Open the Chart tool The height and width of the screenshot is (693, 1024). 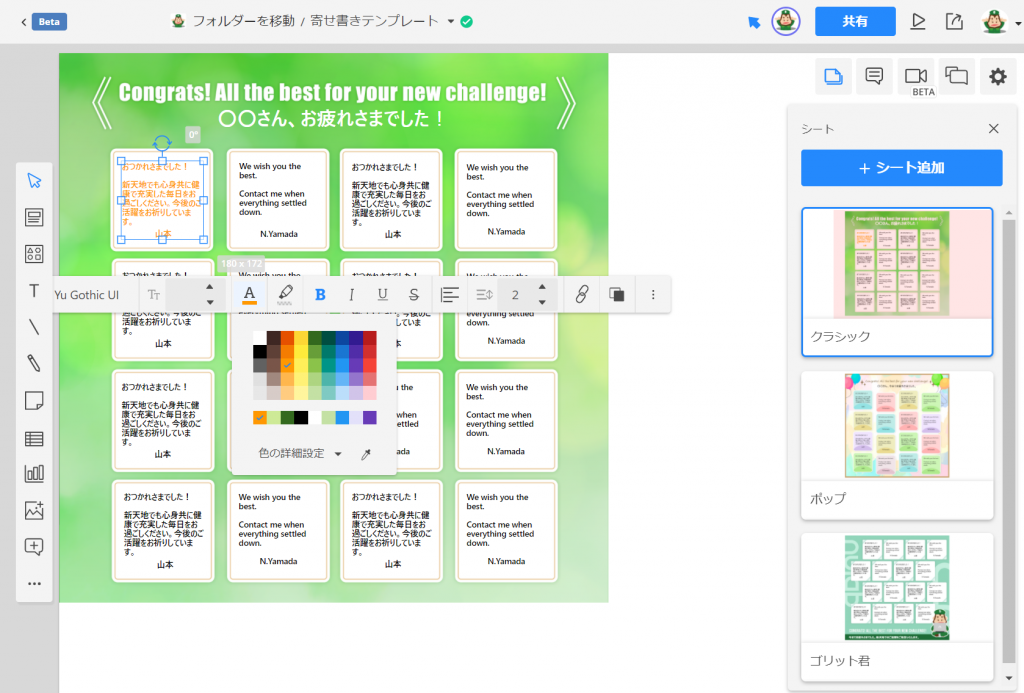pos(34,474)
